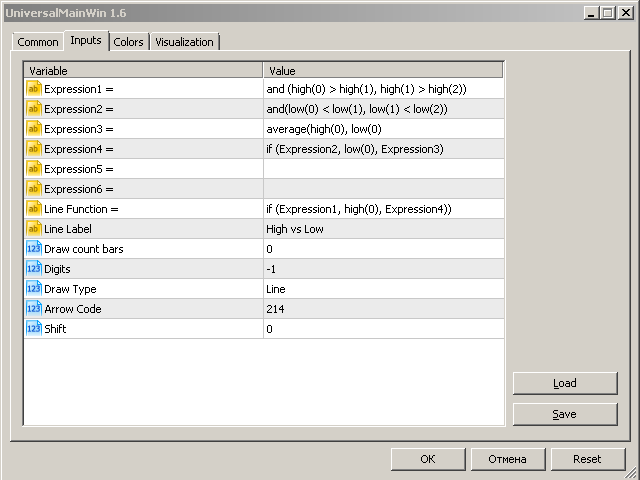Screen dimensions: 640x480
Task: Click the Reset button
Action: pyautogui.click(x=587, y=459)
